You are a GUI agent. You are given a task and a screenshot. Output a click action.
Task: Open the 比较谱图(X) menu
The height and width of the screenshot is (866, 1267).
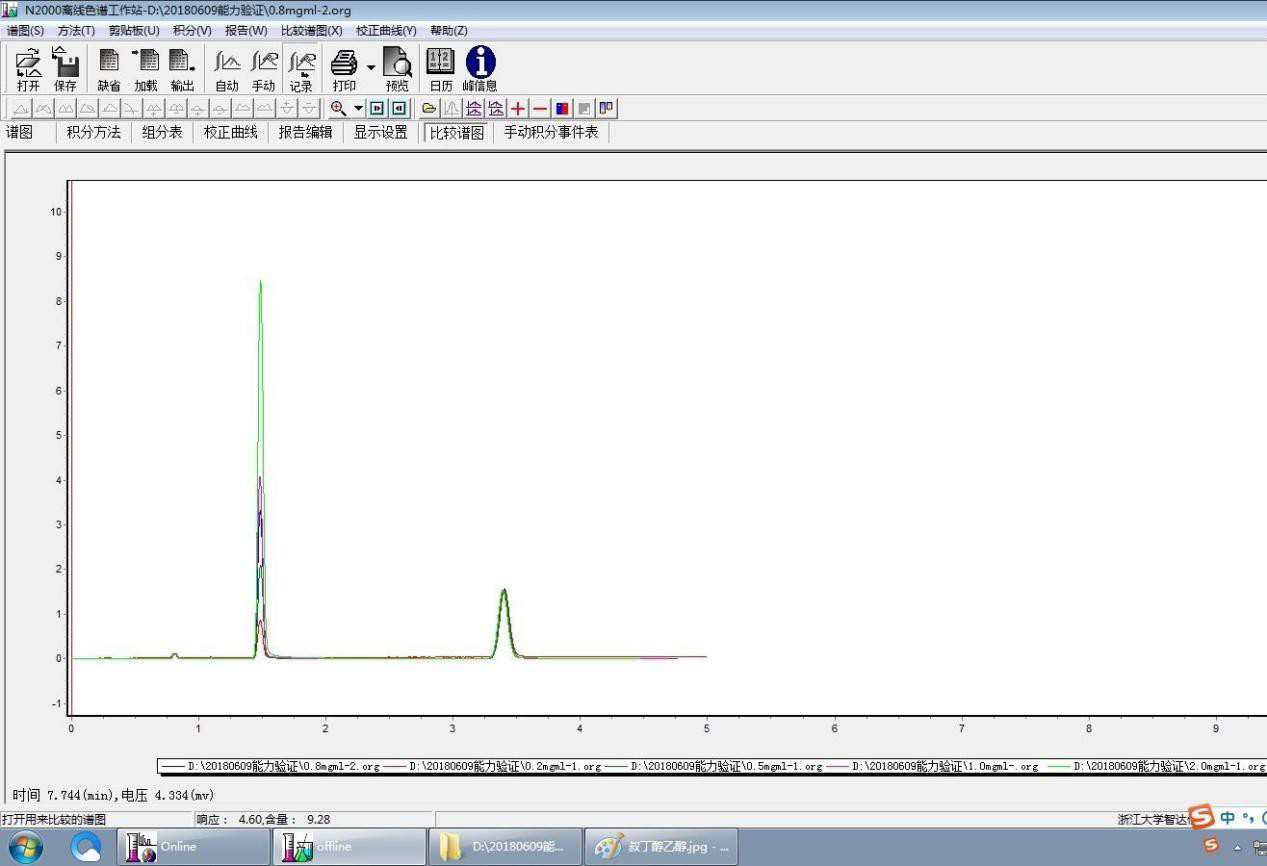(311, 30)
